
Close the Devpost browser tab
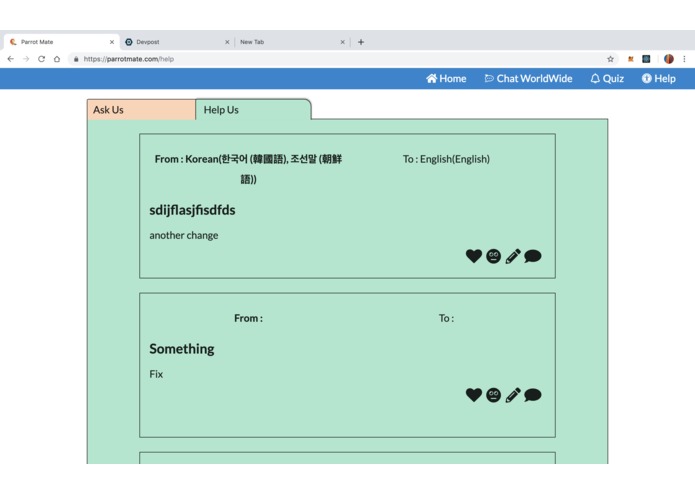point(227,42)
